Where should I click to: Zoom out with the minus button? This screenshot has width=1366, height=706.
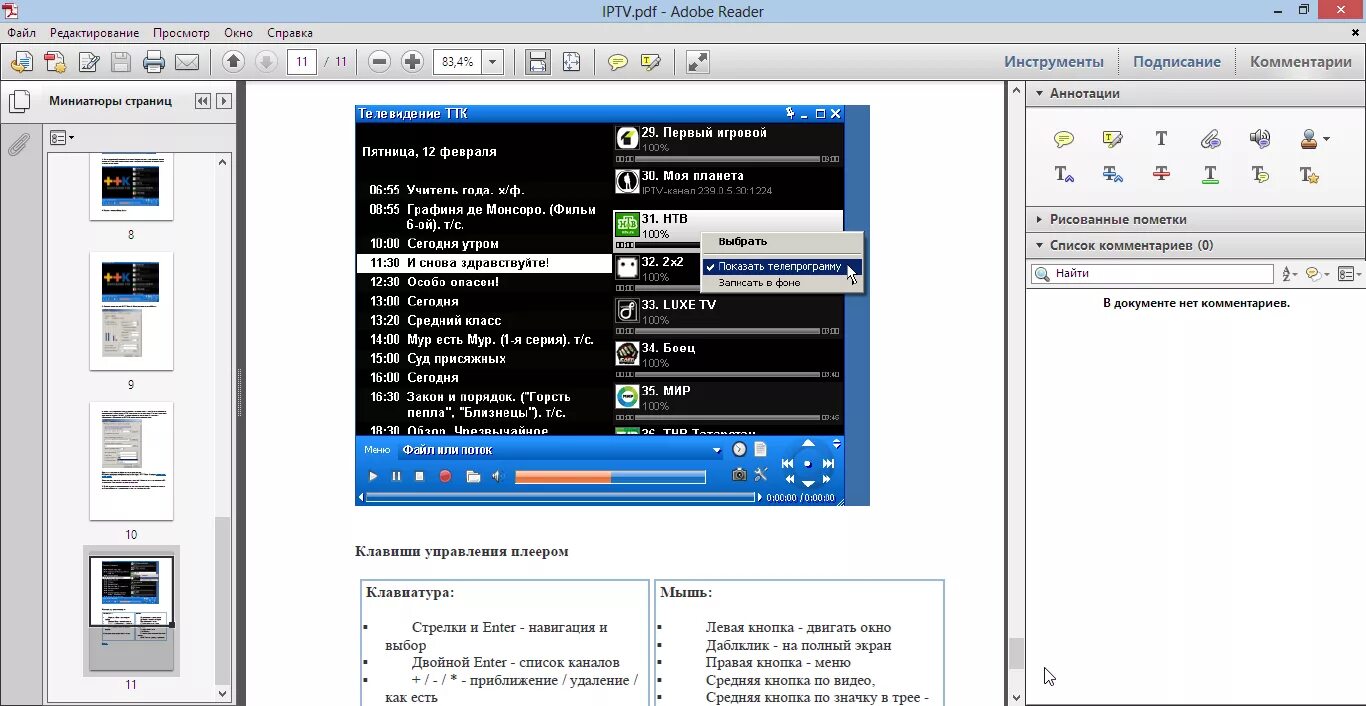coord(379,62)
